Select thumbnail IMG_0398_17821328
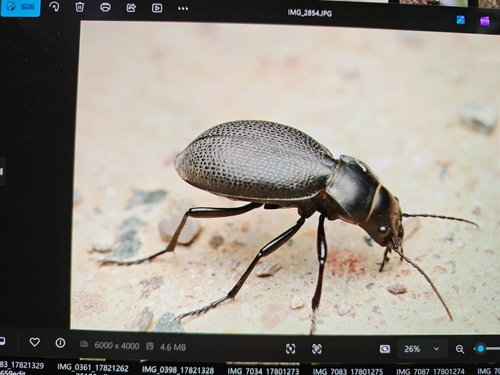Viewport: 500px width, 375px height. tap(178, 369)
